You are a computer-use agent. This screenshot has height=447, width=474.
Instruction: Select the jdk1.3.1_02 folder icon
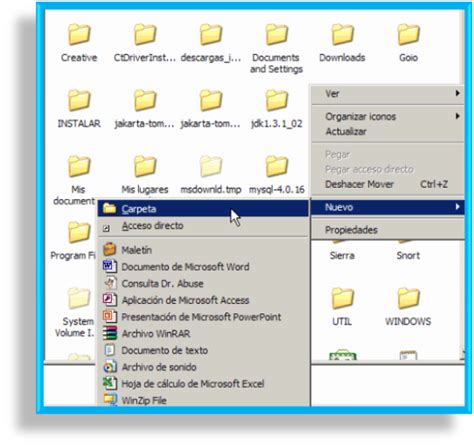(x=276, y=100)
